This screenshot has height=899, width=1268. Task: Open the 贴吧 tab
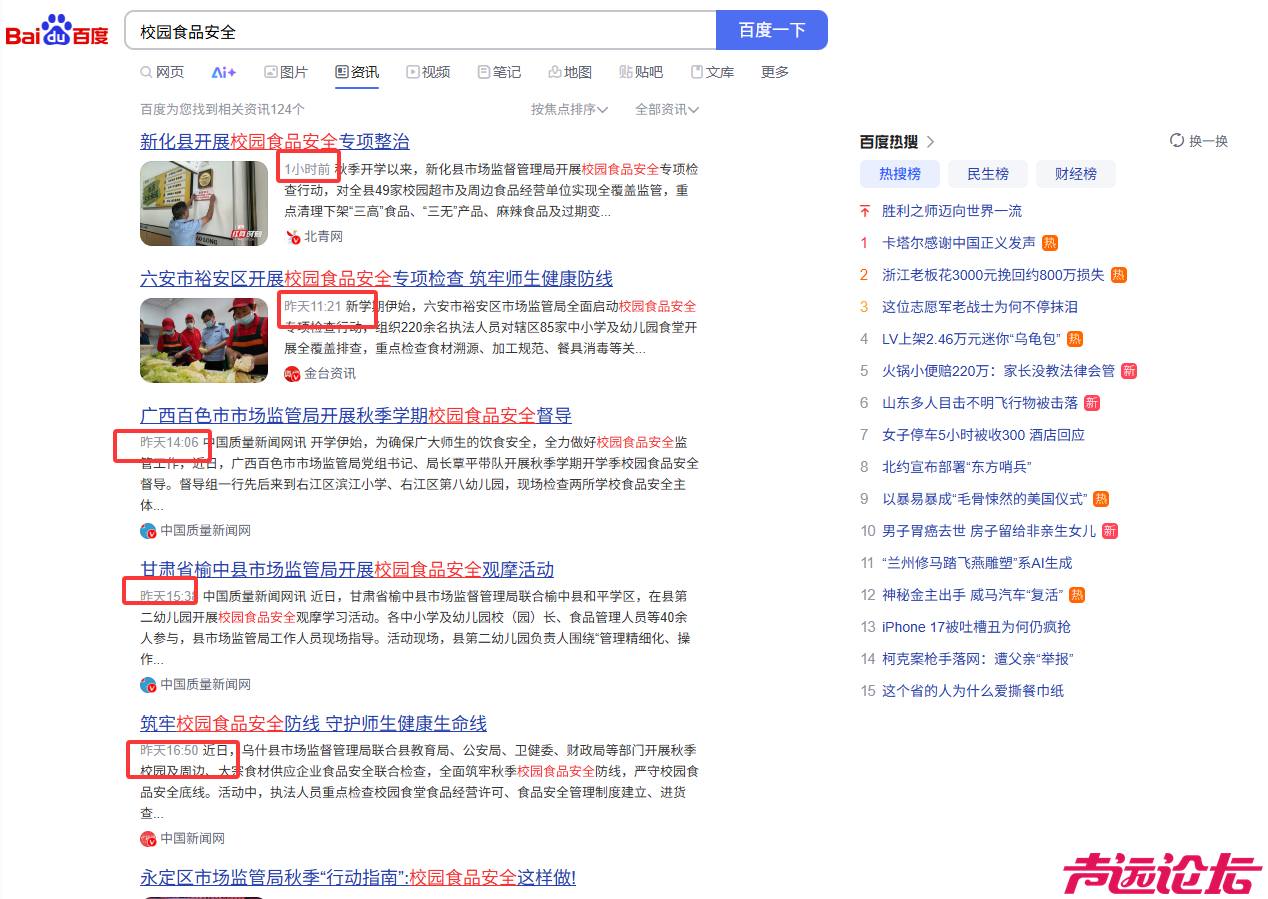coord(641,72)
